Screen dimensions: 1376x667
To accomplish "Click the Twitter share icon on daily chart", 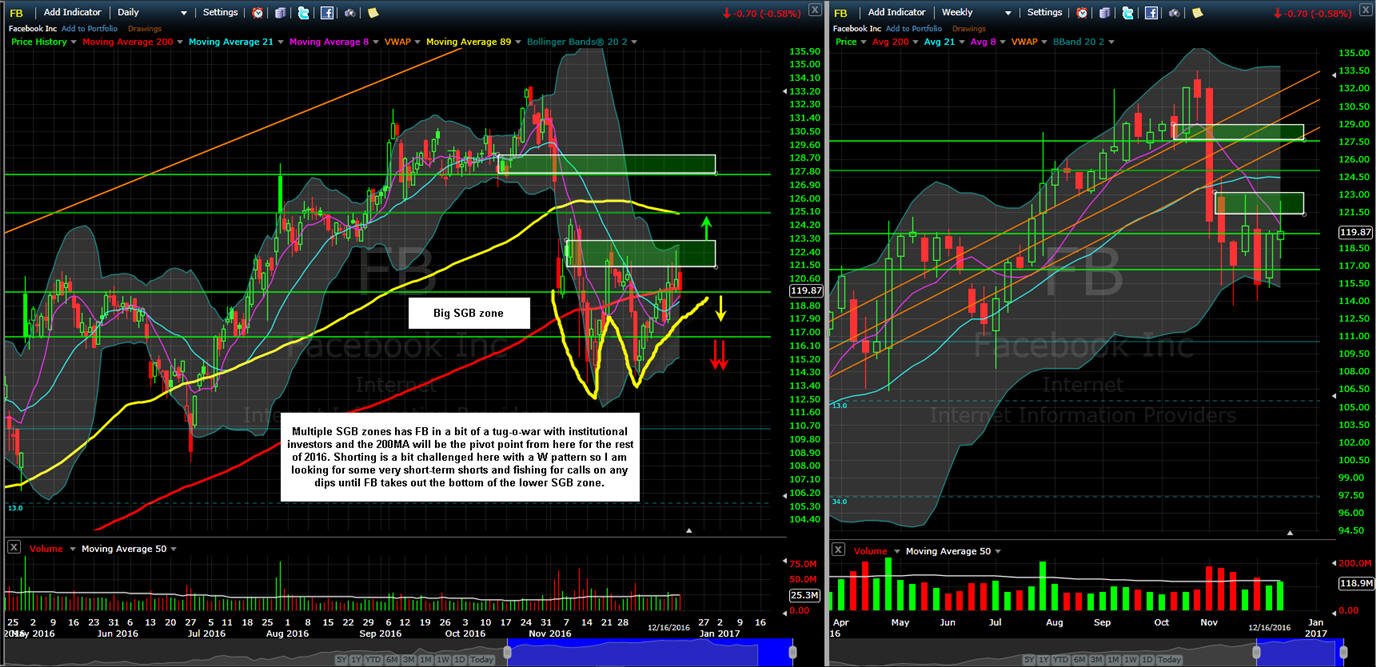I will coord(303,12).
